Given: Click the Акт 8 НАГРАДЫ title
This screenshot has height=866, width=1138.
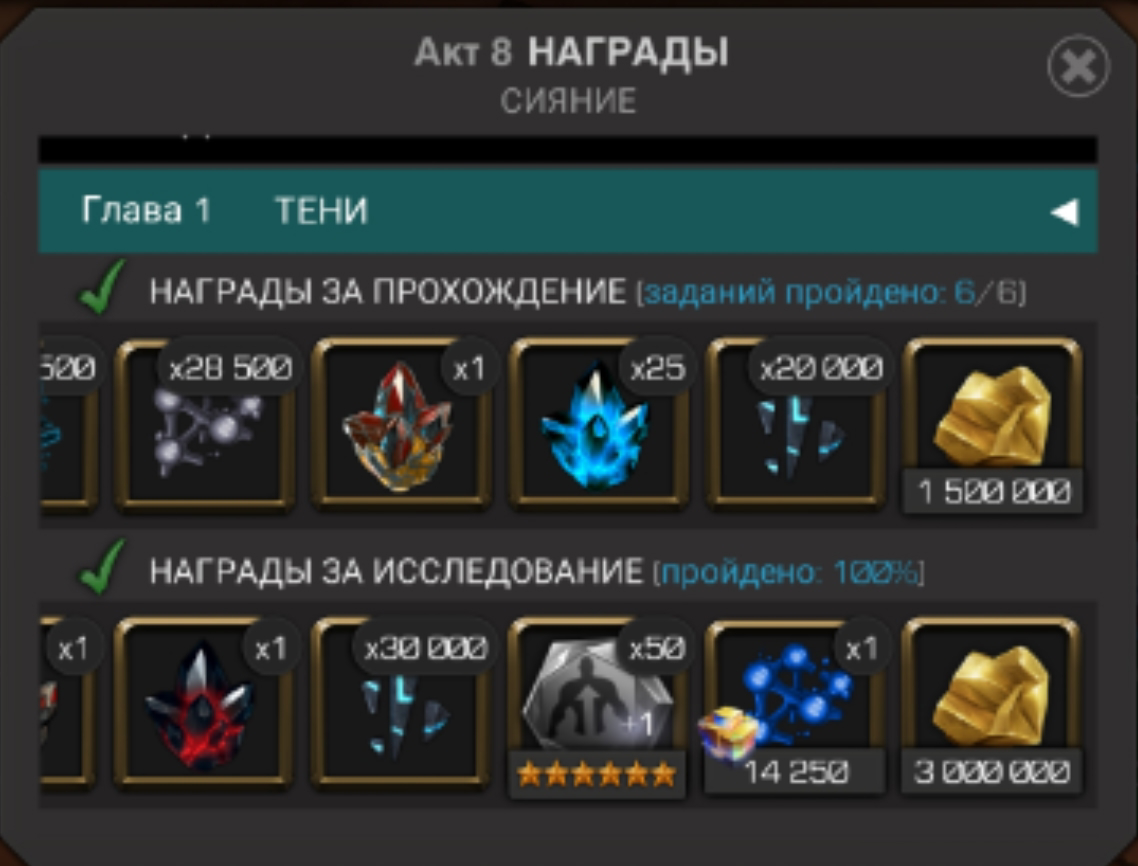Looking at the screenshot, I should pos(571,52).
